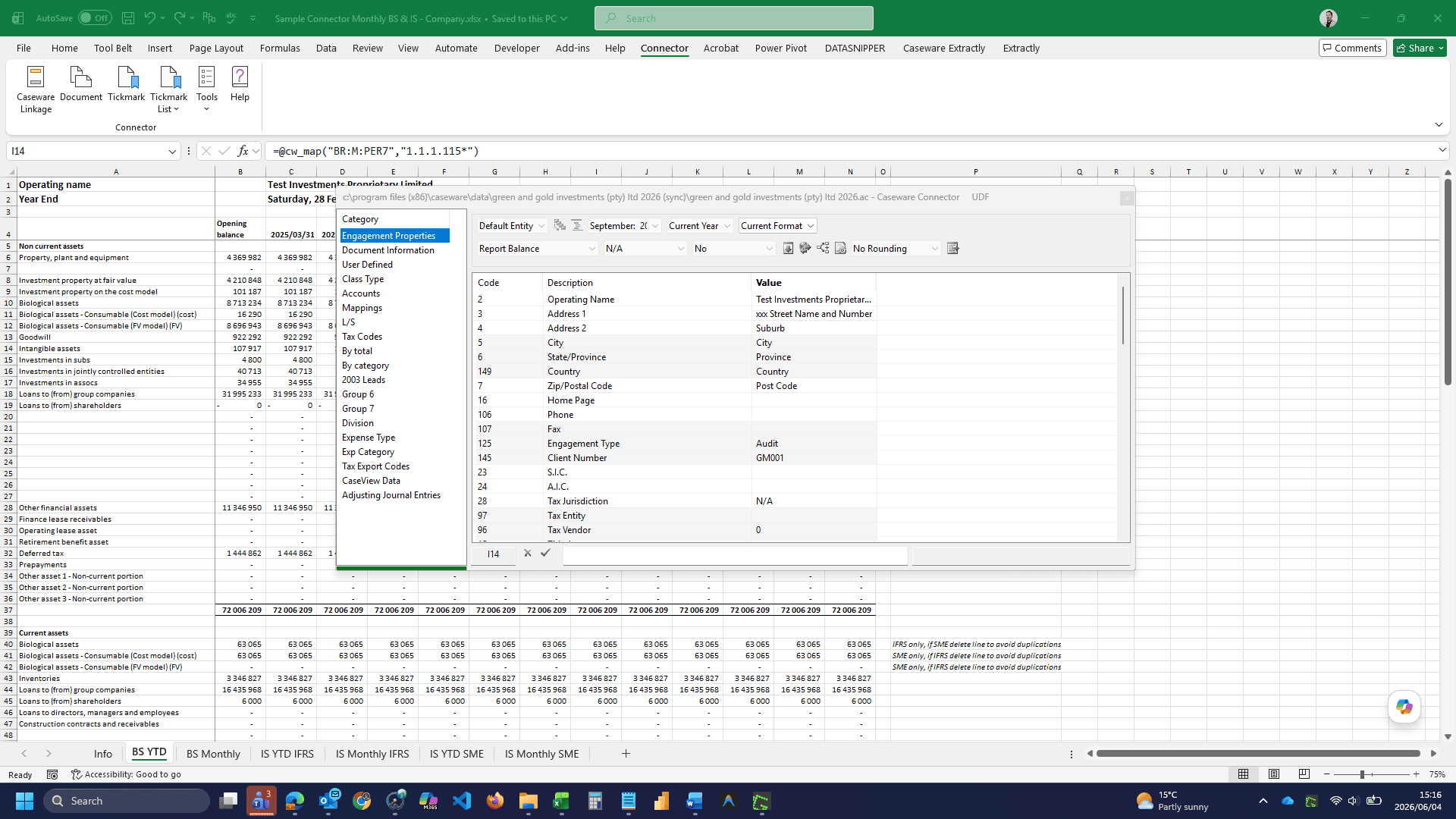Image resolution: width=1456 pixels, height=819 pixels.
Task: Confirm entry with checkmark in Connector dialog
Action: coord(545,553)
